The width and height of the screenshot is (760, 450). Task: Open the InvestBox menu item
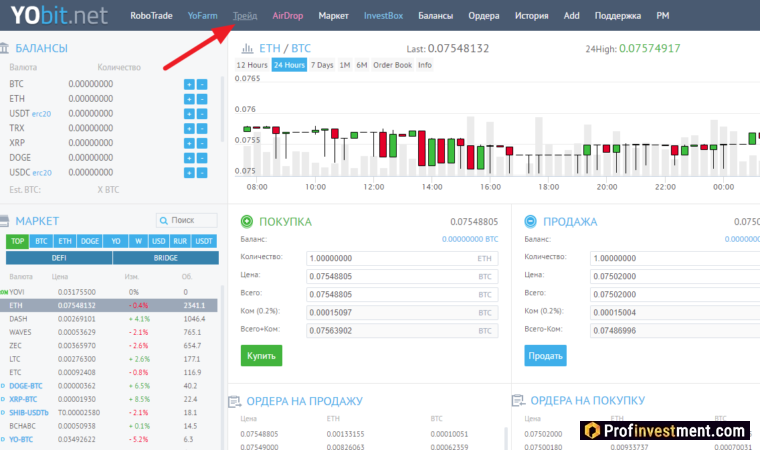pyautogui.click(x=384, y=16)
